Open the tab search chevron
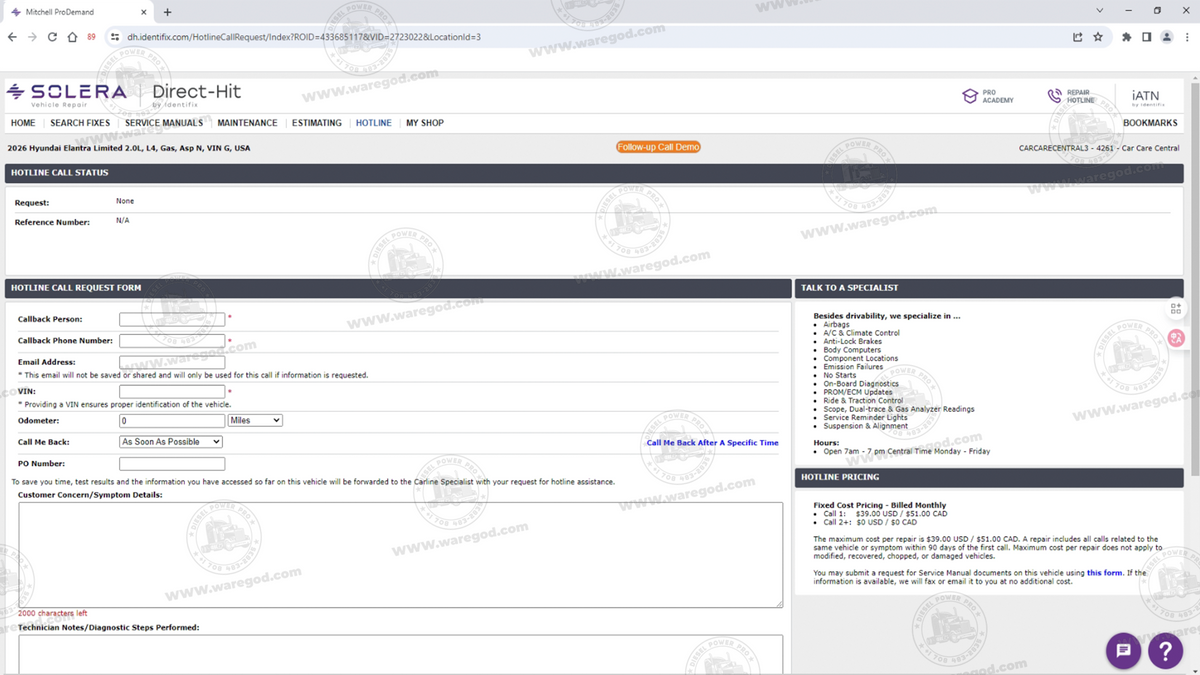This screenshot has height=675, width=1200. [x=1100, y=11]
